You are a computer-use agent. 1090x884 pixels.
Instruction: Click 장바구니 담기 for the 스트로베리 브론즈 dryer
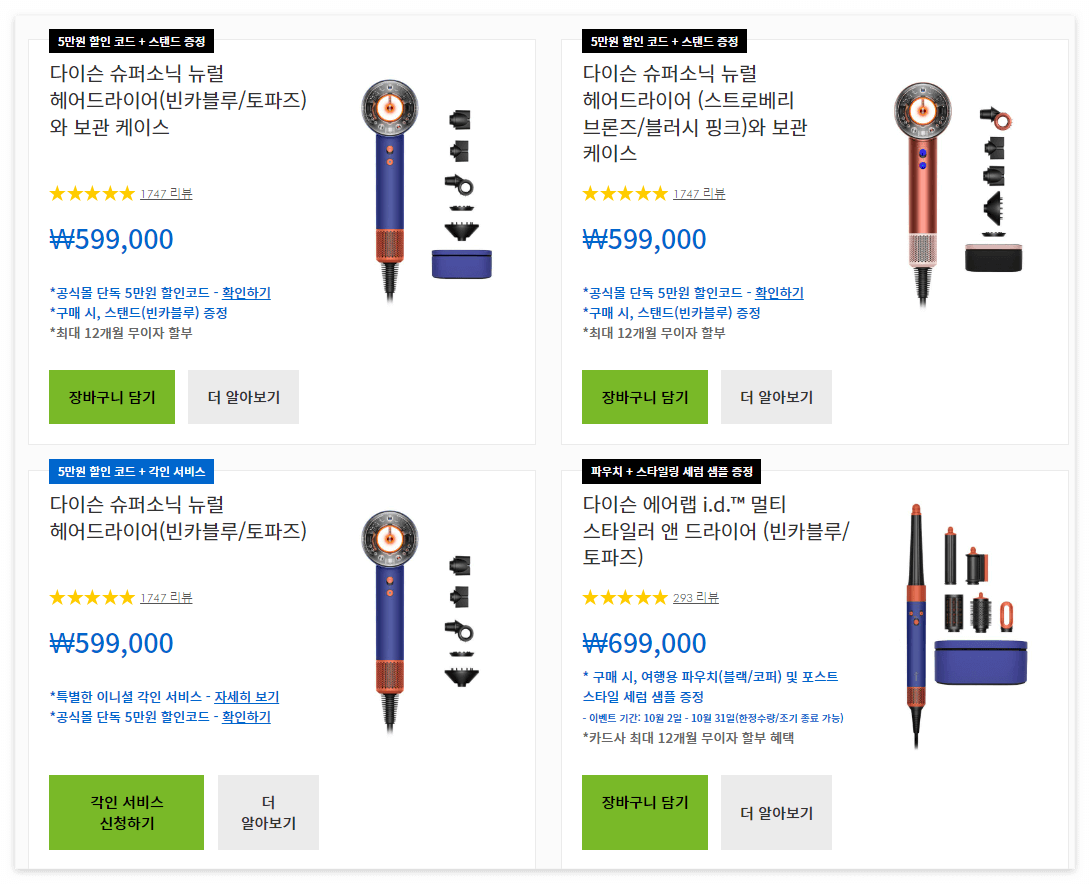[644, 396]
